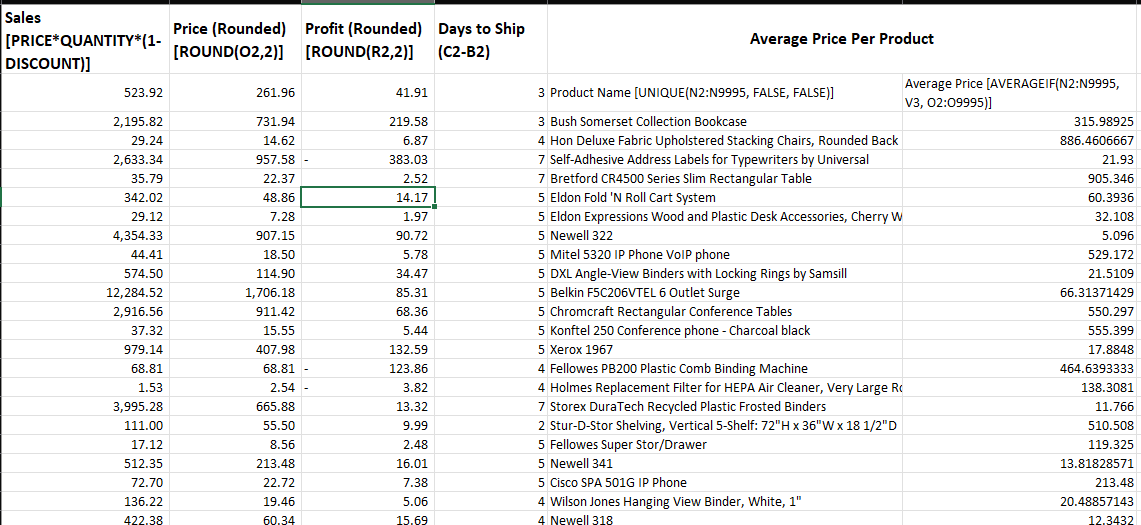Select price cell 1,706.18
Screen dimensions: 1141x525
(x=235, y=292)
